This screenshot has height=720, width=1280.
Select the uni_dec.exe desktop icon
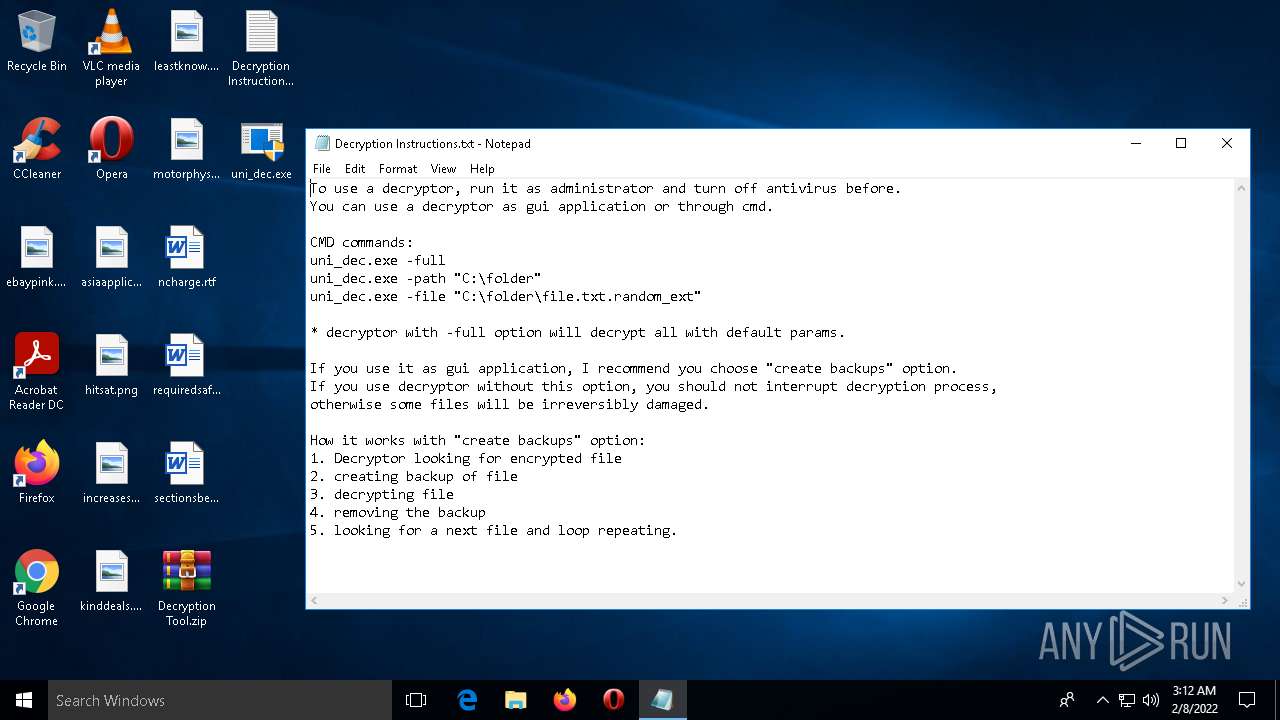tap(261, 150)
